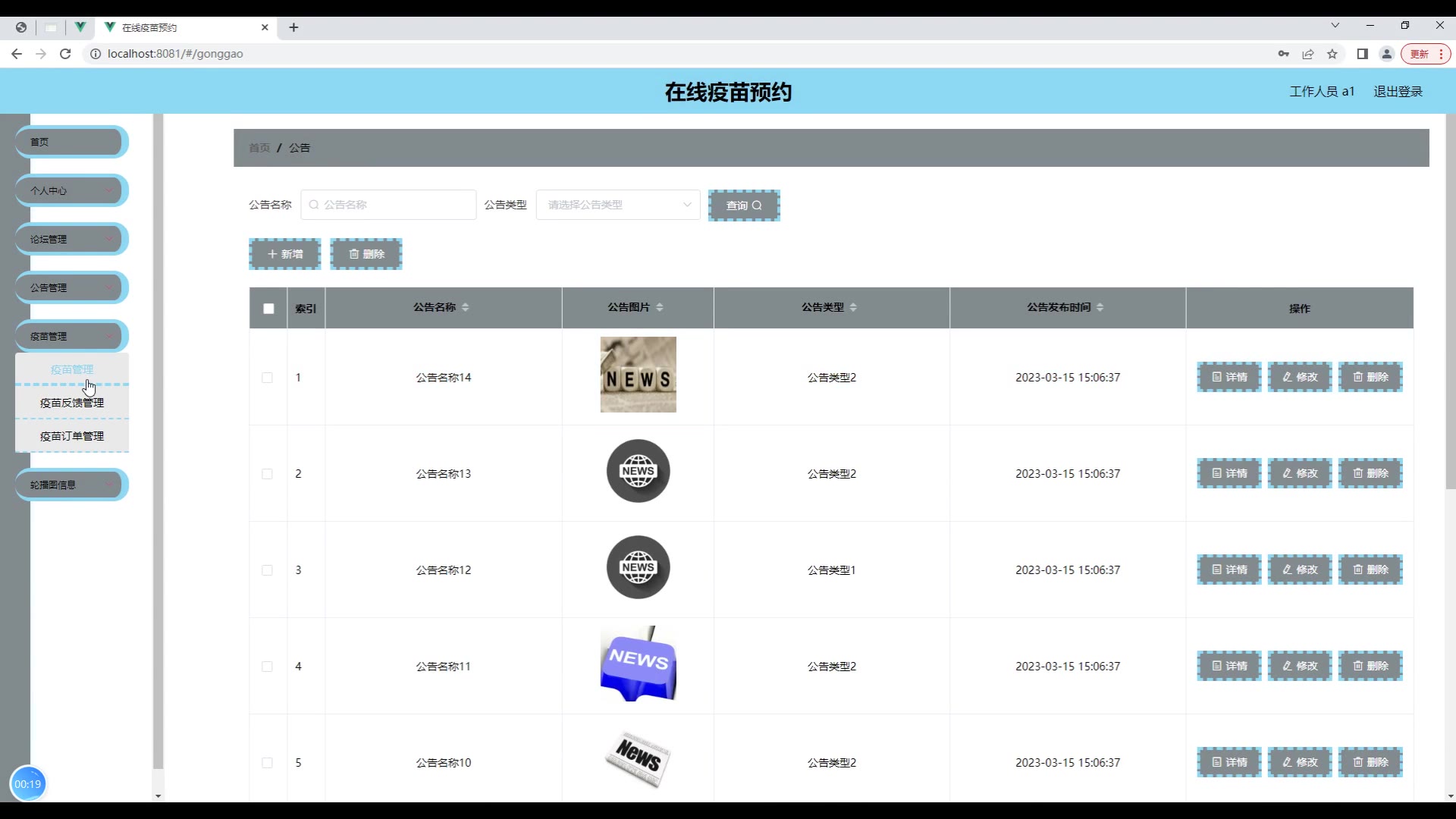Click 首页 breadcrumb link
1456x819 pixels.
click(259, 148)
